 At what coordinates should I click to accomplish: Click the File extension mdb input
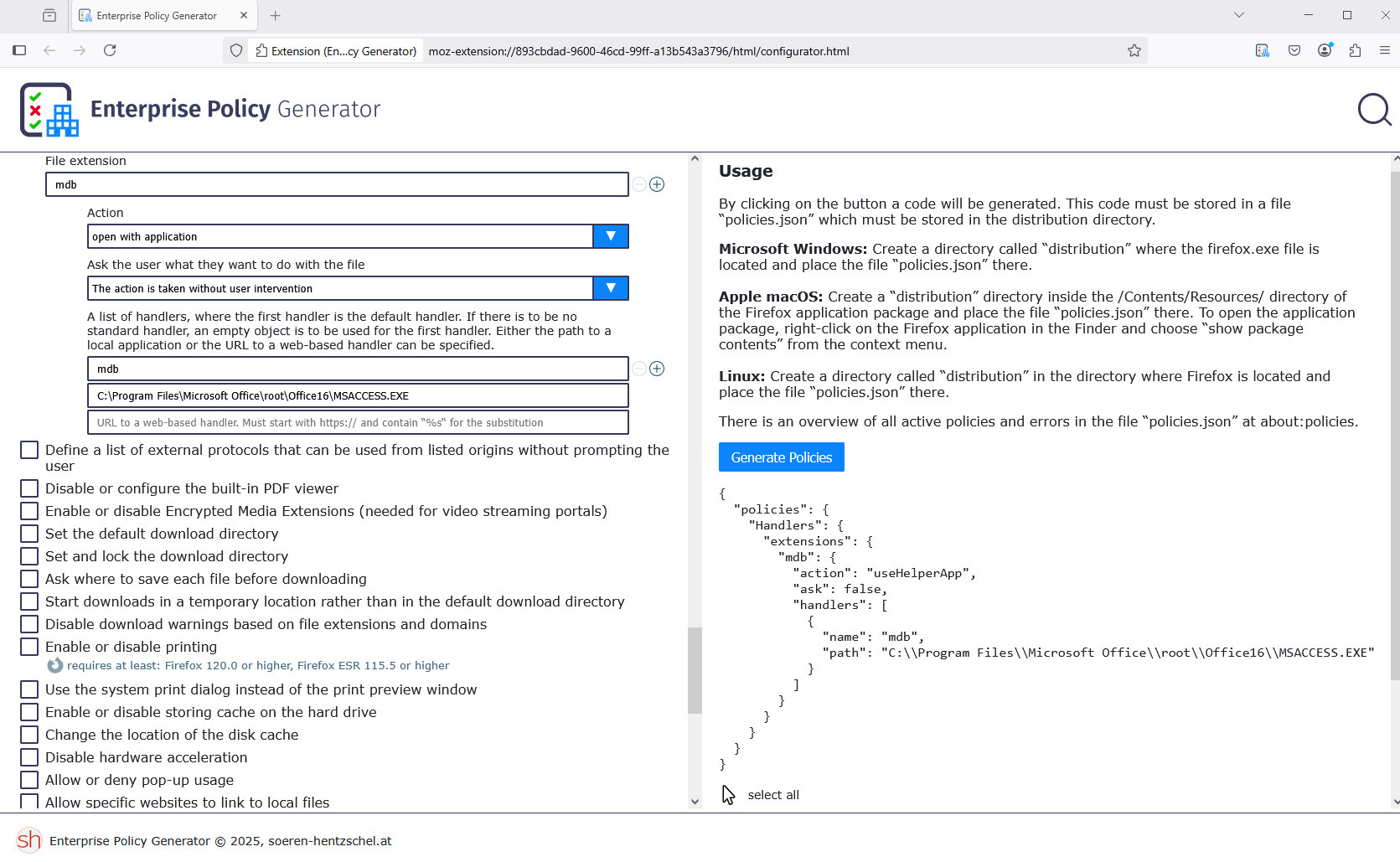tap(337, 184)
